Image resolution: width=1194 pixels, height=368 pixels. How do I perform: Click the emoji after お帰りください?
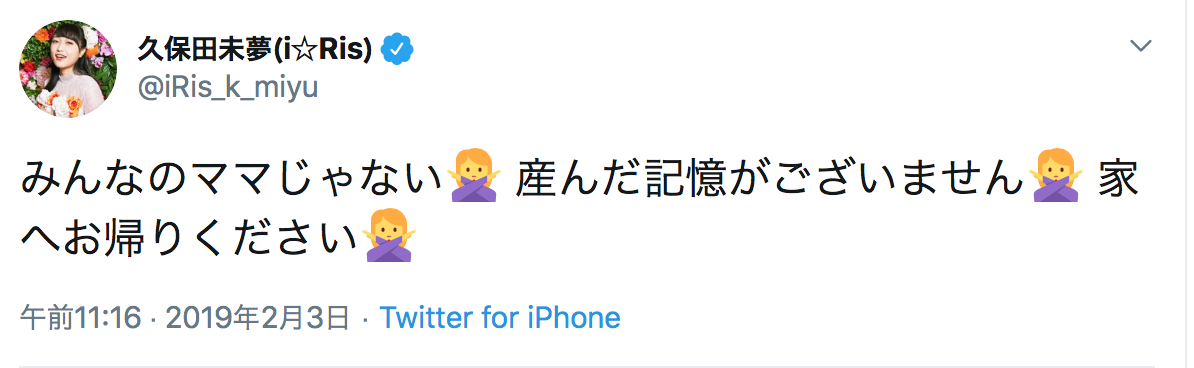(x=388, y=237)
